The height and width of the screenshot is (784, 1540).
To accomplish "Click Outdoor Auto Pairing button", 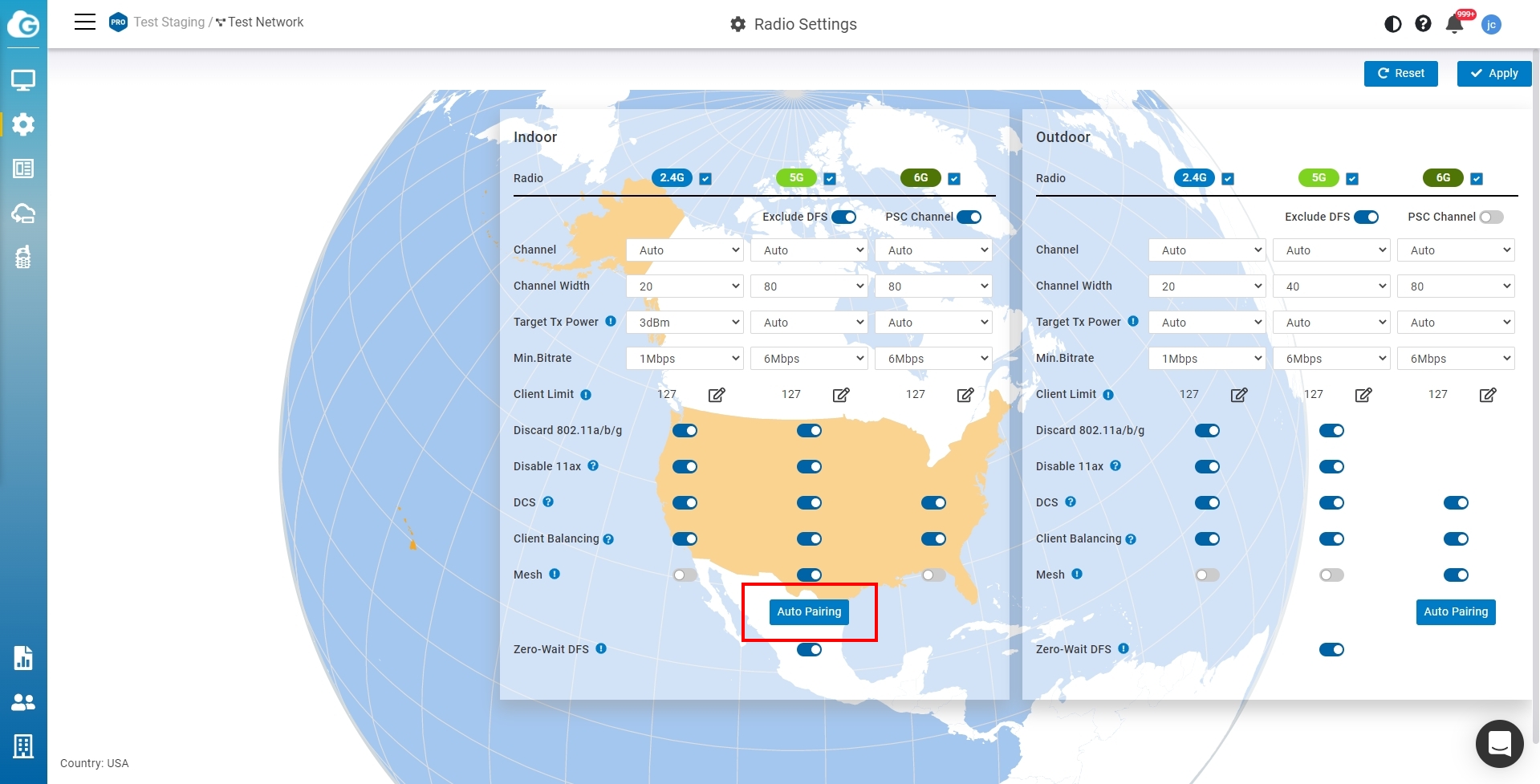I will 1456,611.
